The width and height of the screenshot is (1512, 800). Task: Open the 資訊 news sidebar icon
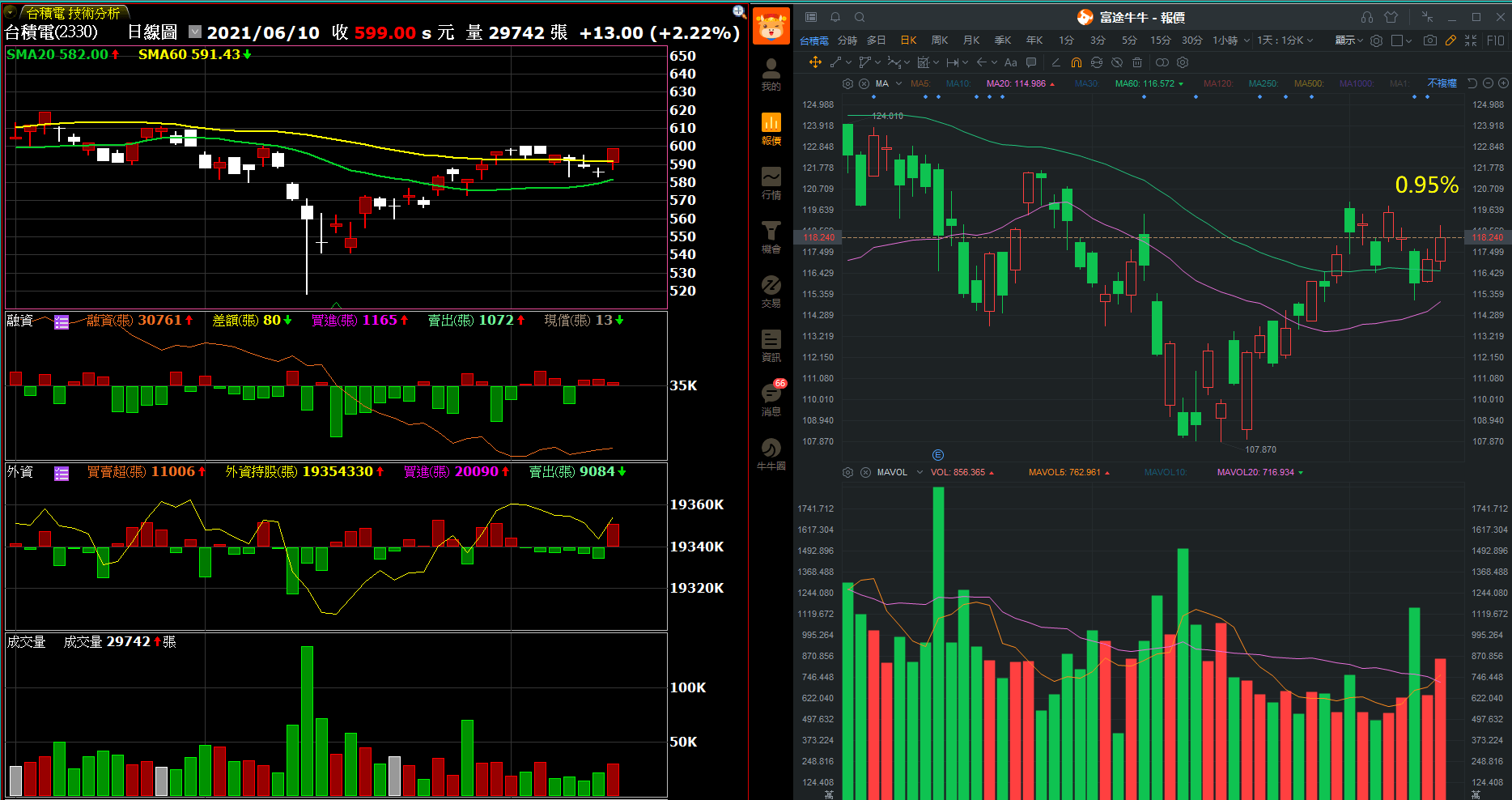771,345
